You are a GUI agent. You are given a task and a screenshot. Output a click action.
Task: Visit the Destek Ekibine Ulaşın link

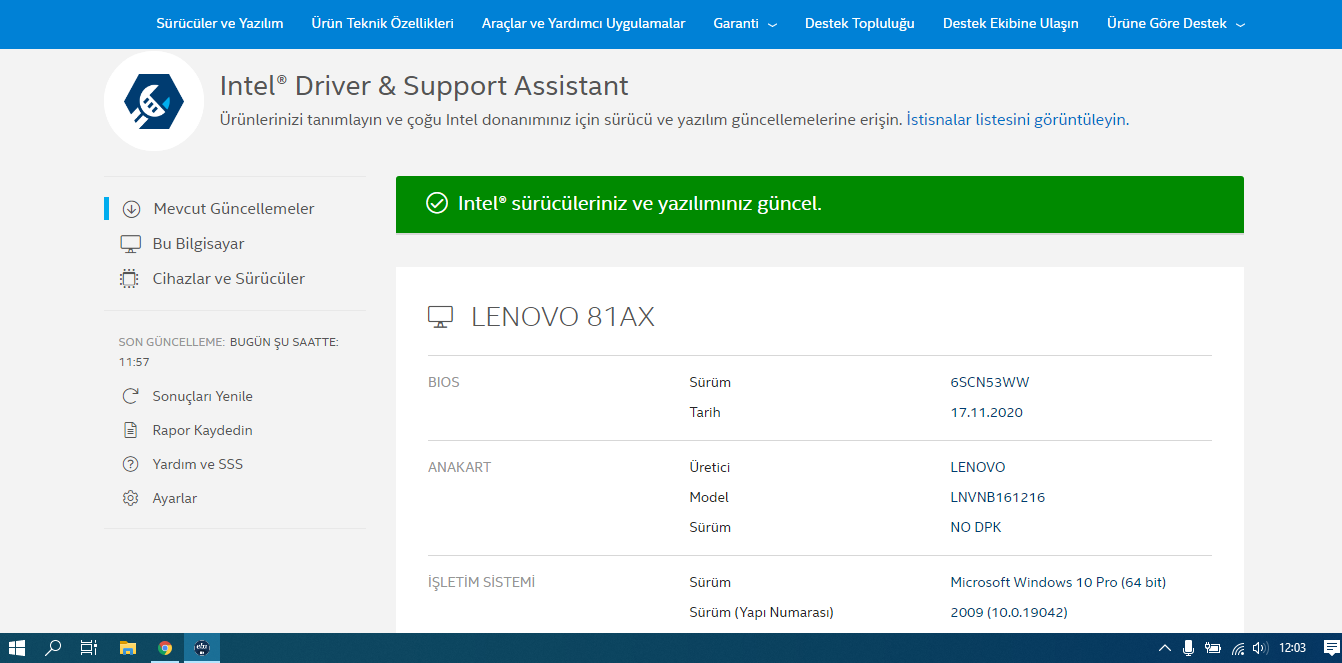[x=1010, y=23]
